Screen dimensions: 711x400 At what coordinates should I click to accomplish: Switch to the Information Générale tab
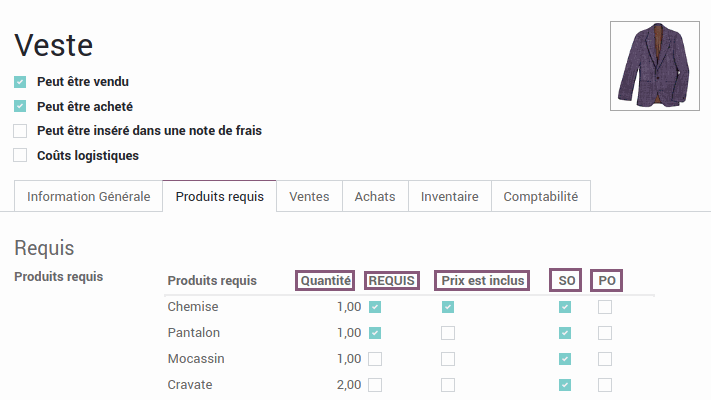pyautogui.click(x=88, y=196)
